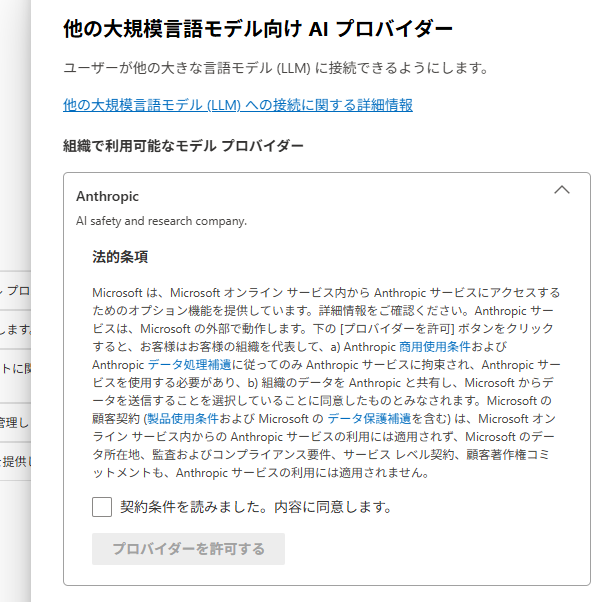The width and height of the screenshot is (604, 602).
Task: Click the 契約条件を読みました checkbox label text
Action: pos(255,507)
